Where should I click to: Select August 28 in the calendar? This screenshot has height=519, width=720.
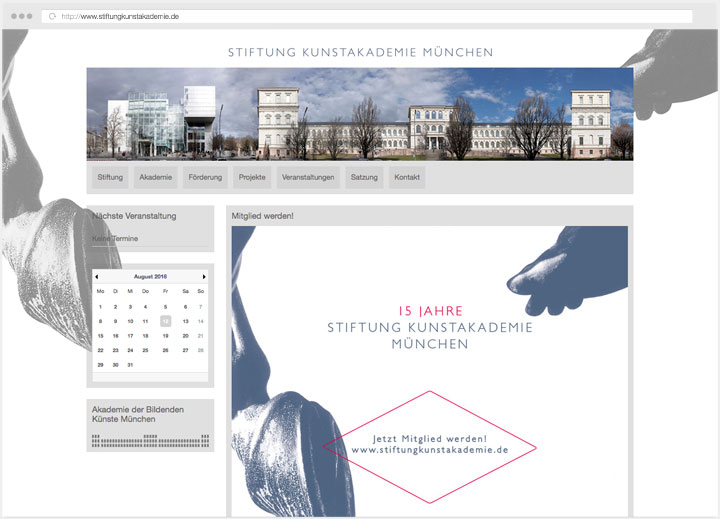(201, 350)
